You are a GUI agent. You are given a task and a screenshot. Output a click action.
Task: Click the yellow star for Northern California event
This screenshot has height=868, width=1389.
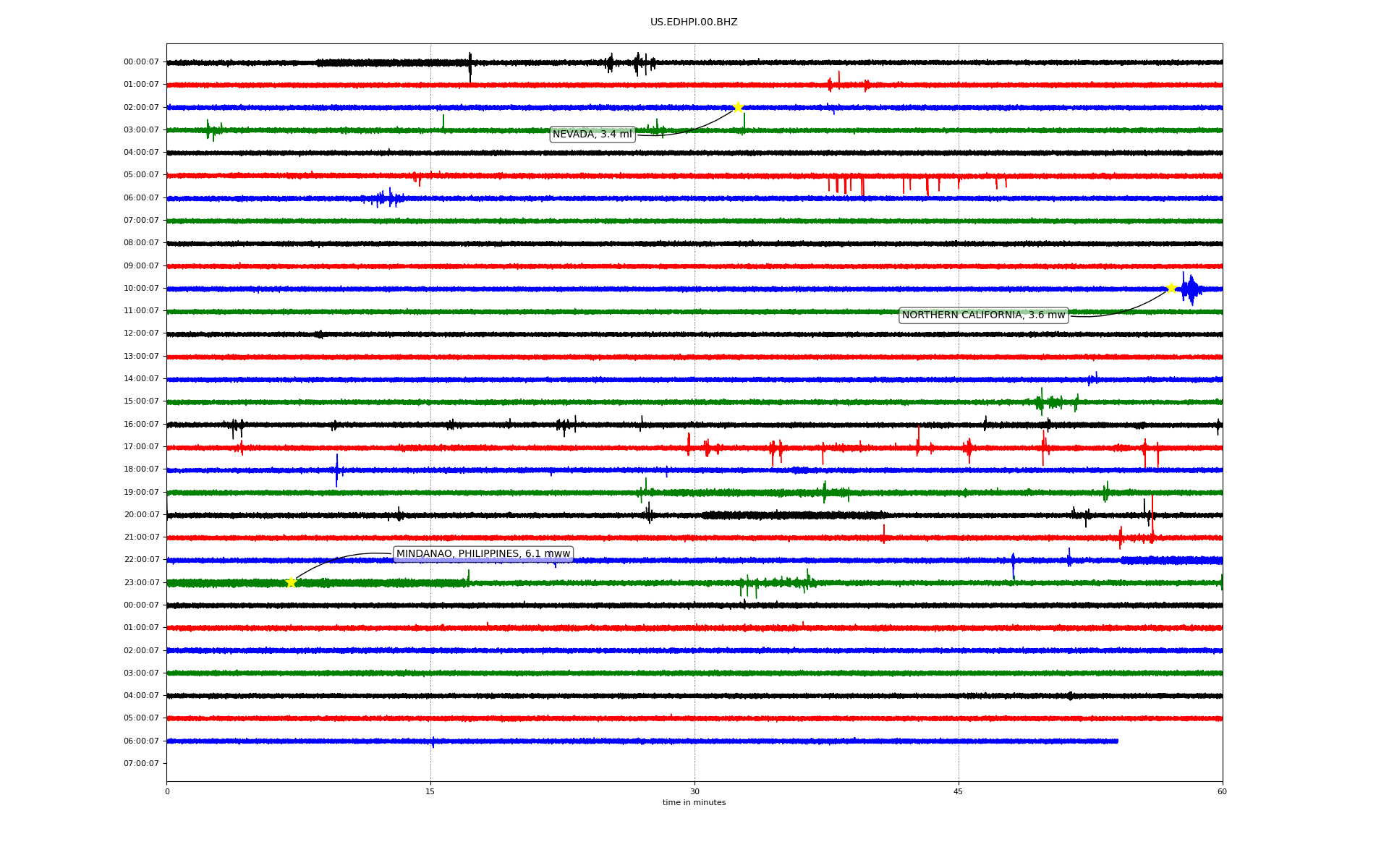click(x=1171, y=289)
